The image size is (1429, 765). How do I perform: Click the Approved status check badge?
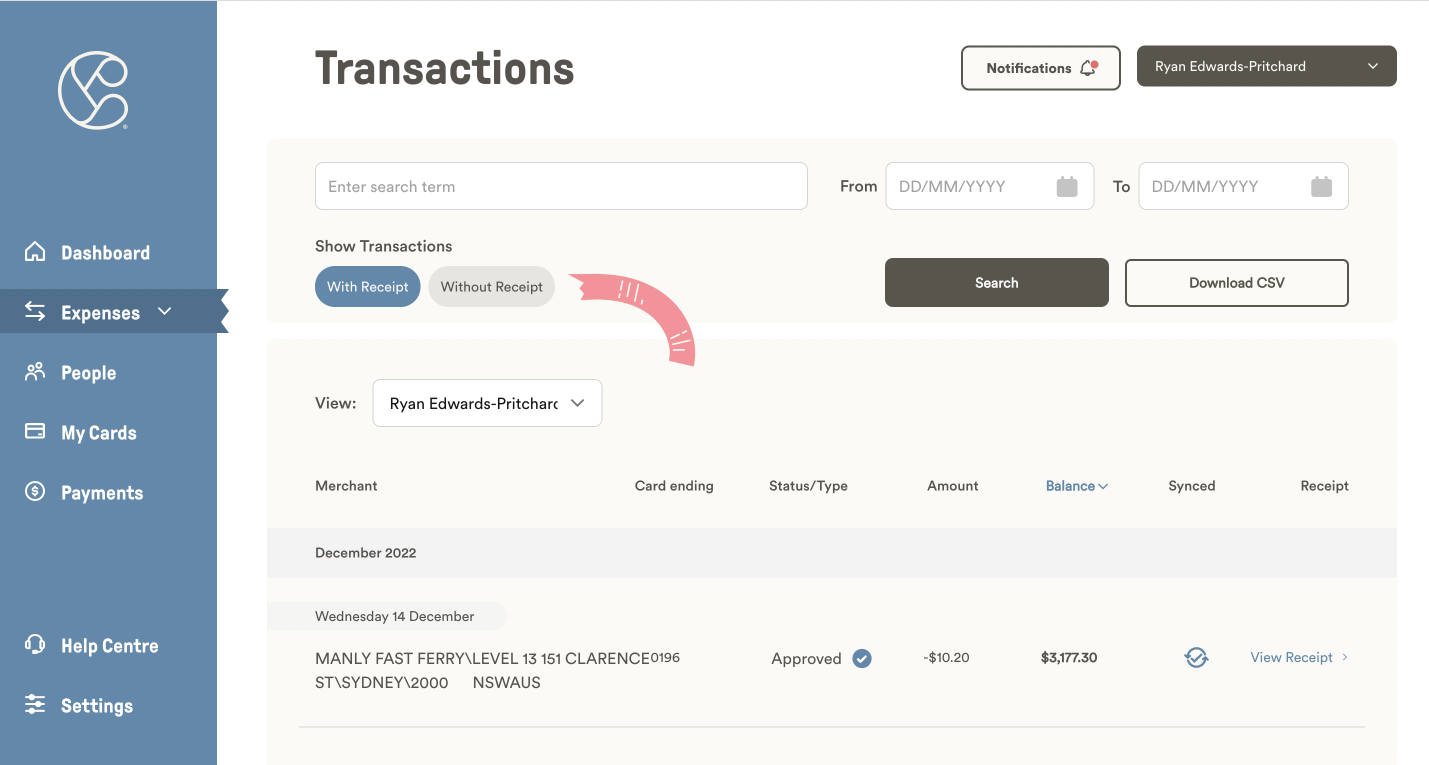click(861, 658)
